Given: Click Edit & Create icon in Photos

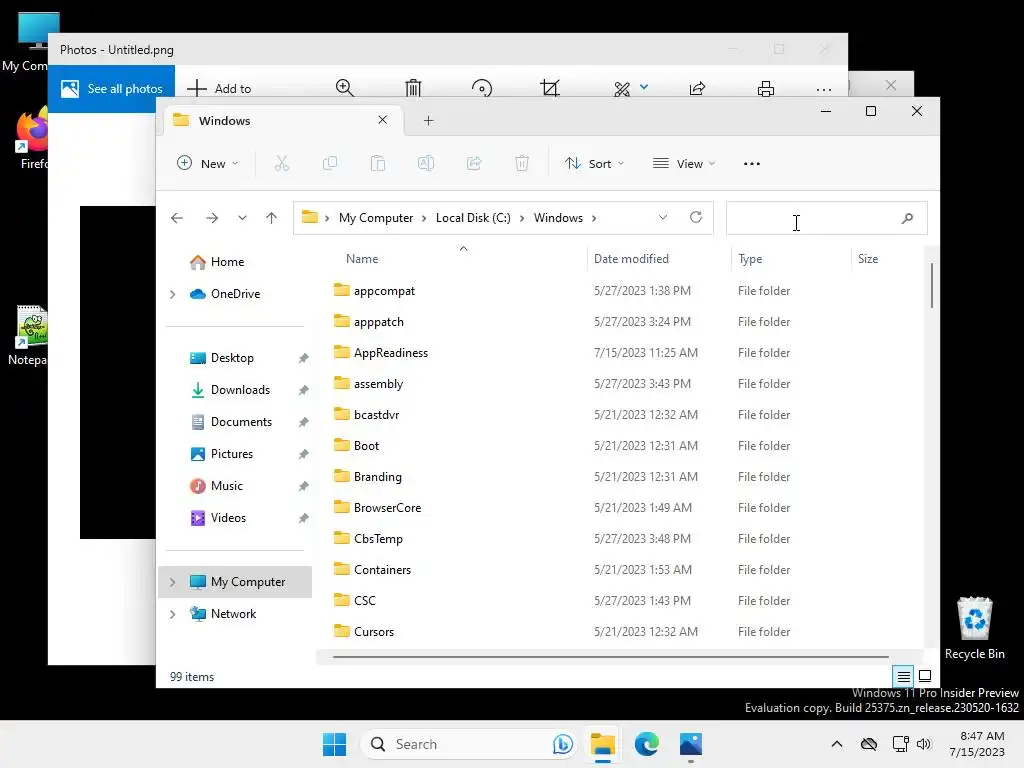Looking at the screenshot, I should tap(622, 89).
